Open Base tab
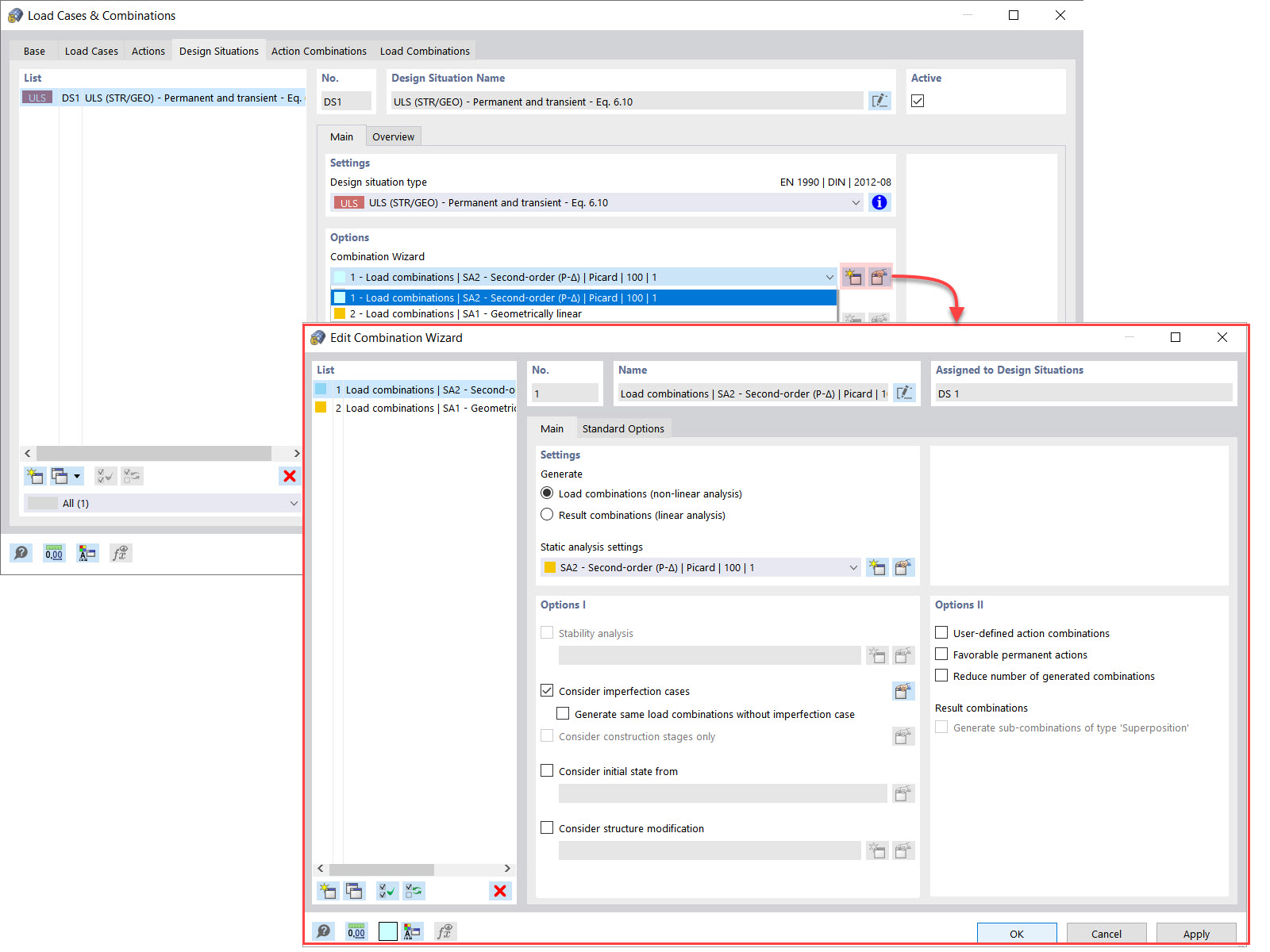 pyautogui.click(x=34, y=51)
